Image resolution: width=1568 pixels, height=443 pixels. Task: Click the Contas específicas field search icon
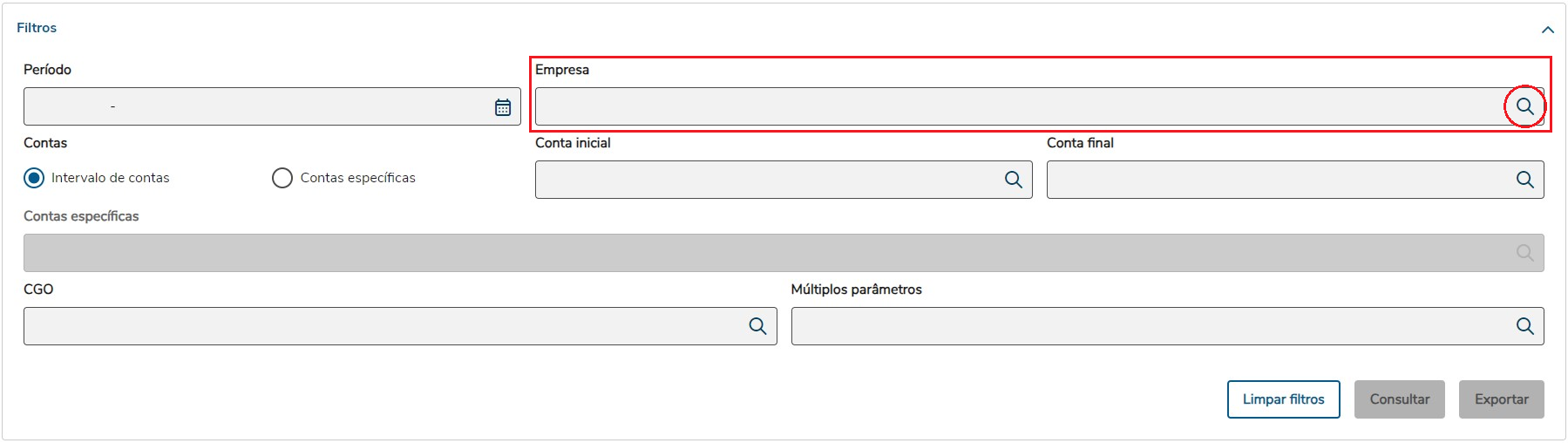(1524, 253)
